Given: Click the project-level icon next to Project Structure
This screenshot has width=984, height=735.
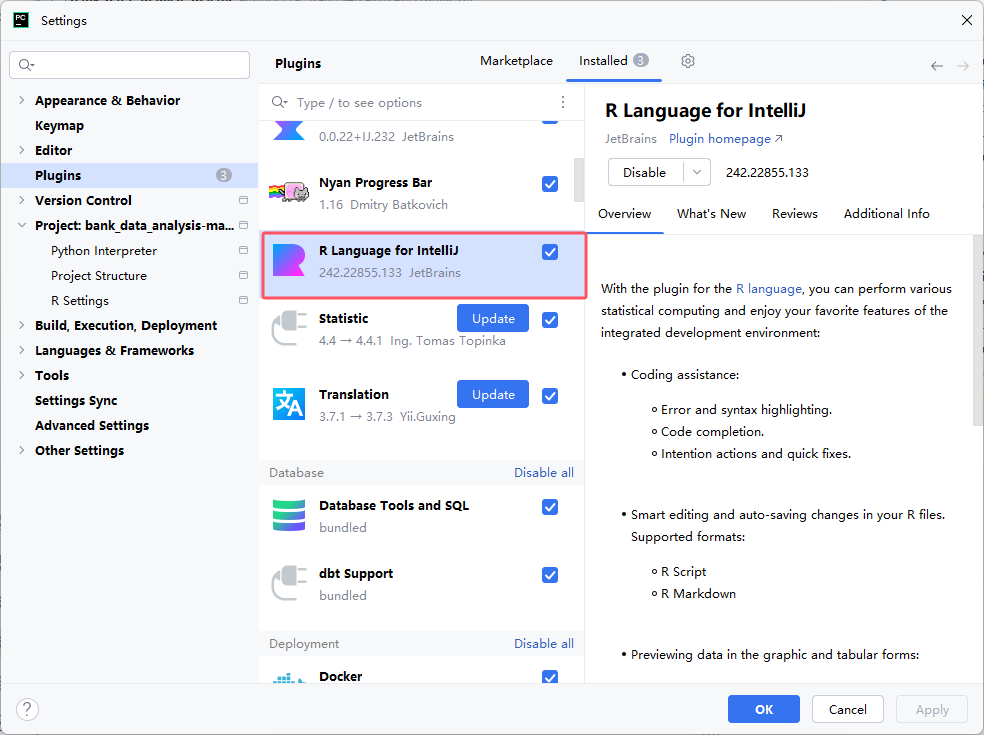Looking at the screenshot, I should pos(243,275).
